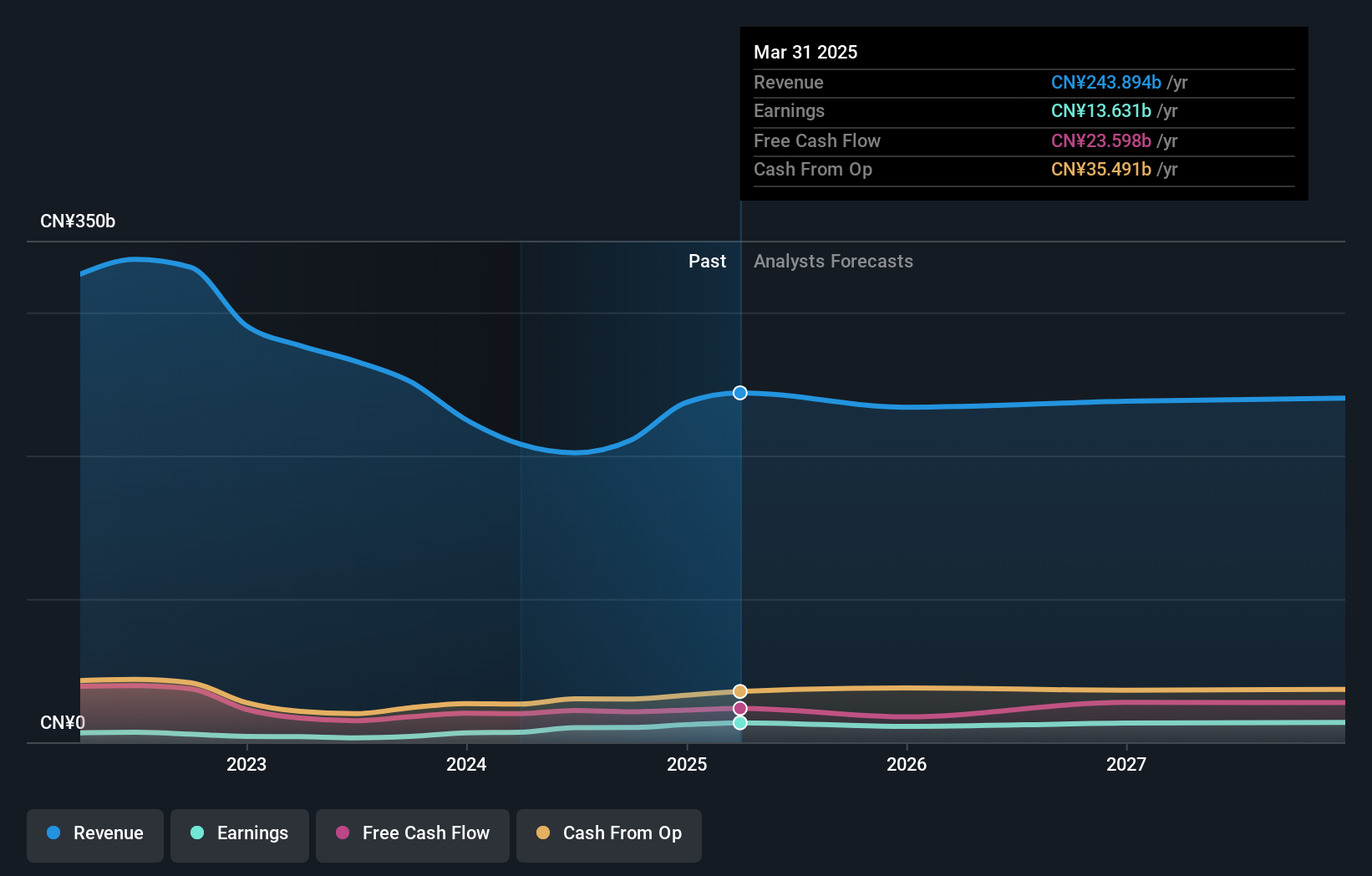The image size is (1372, 876).
Task: Click the Revenue value in the tooltip
Action: coord(1106,83)
